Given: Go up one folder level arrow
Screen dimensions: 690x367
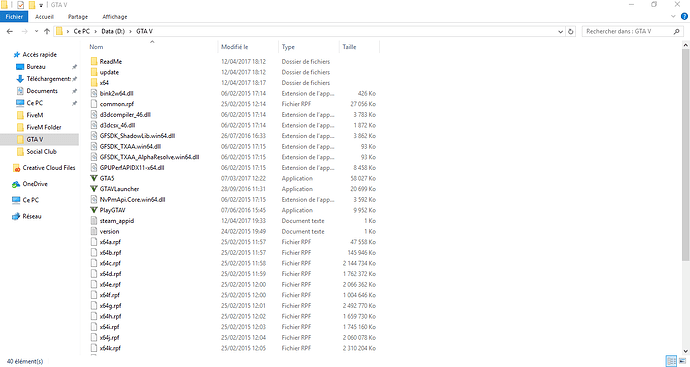Looking at the screenshot, I should 47,31.
